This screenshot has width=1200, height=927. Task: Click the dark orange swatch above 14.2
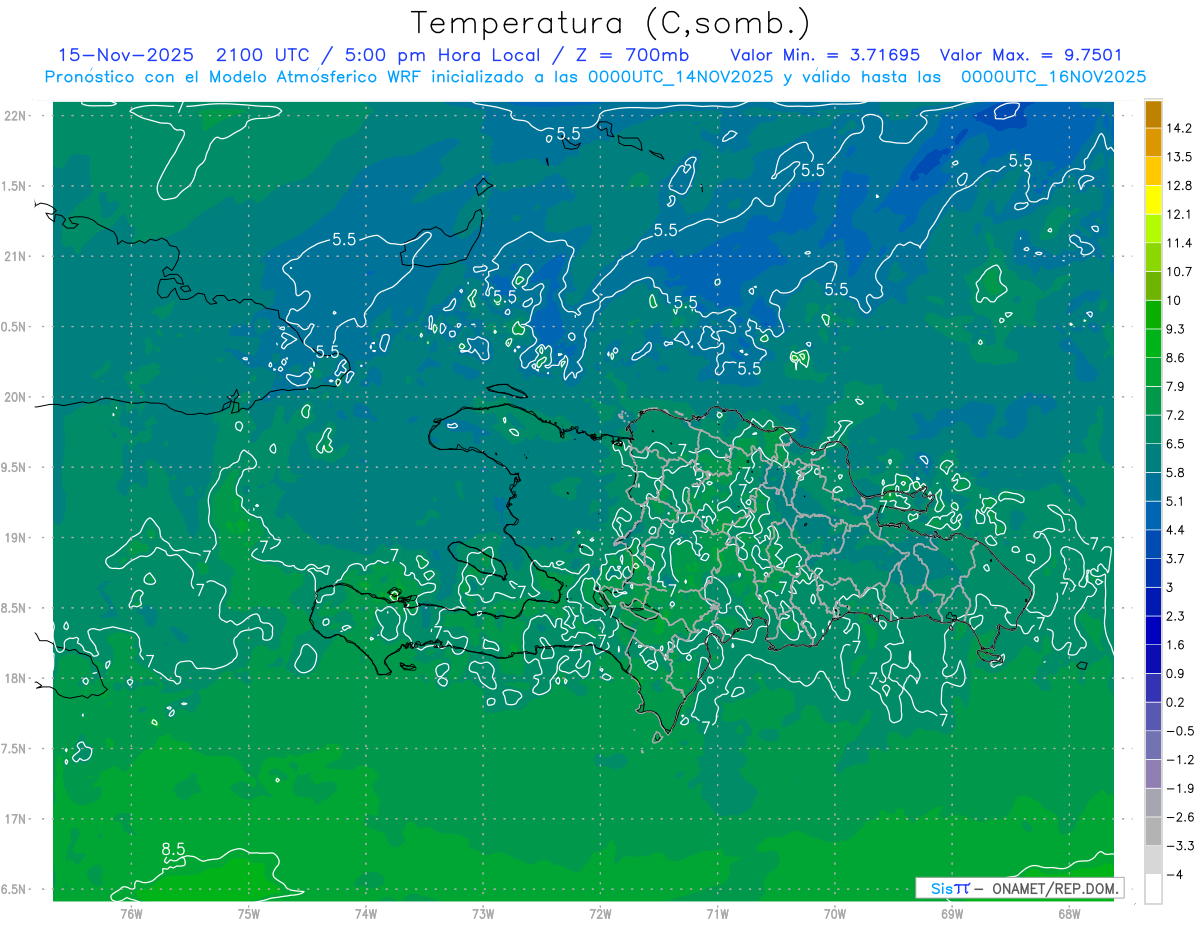pos(1153,113)
